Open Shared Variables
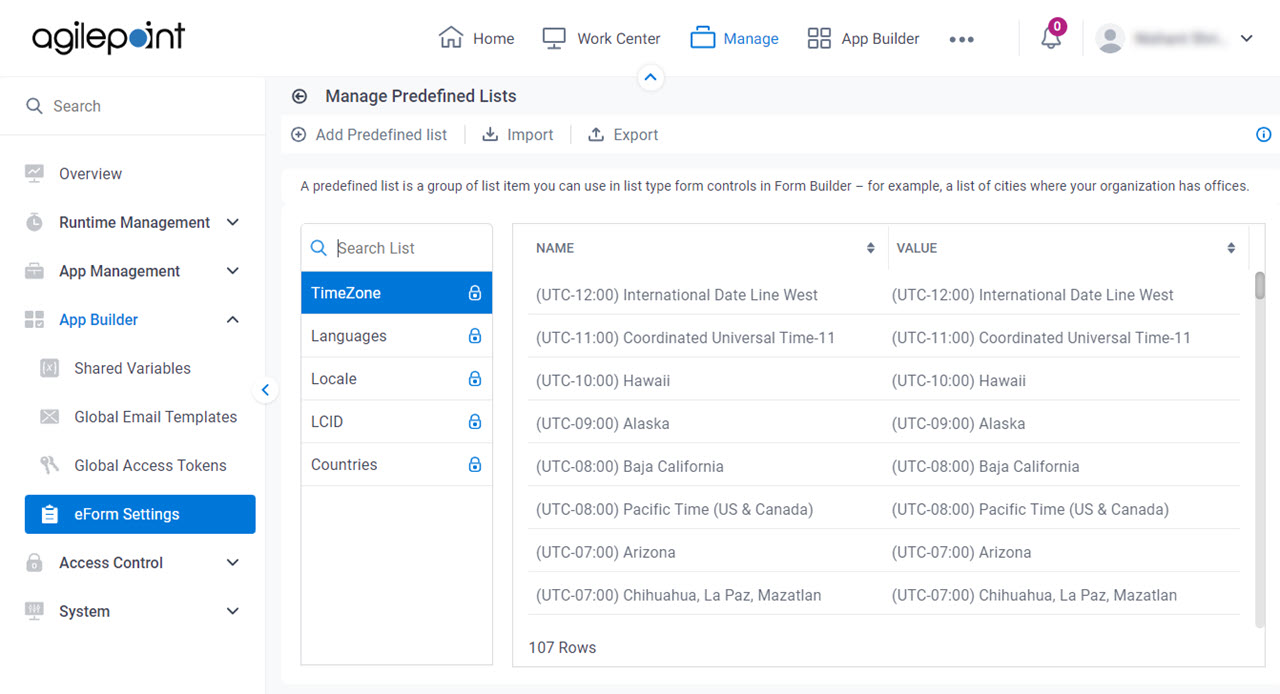This screenshot has width=1280, height=694. [132, 368]
